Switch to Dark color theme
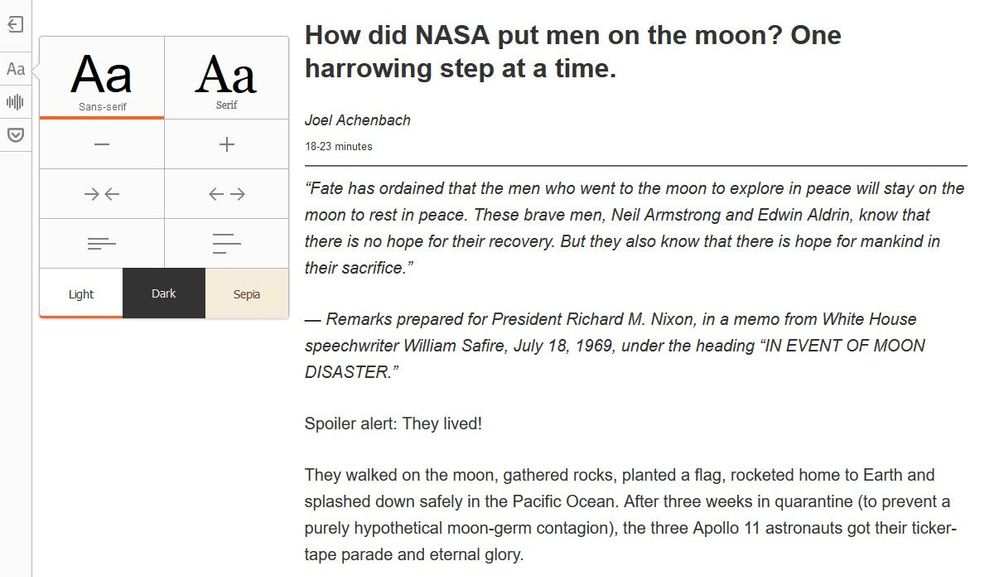999x577 pixels. [164, 293]
